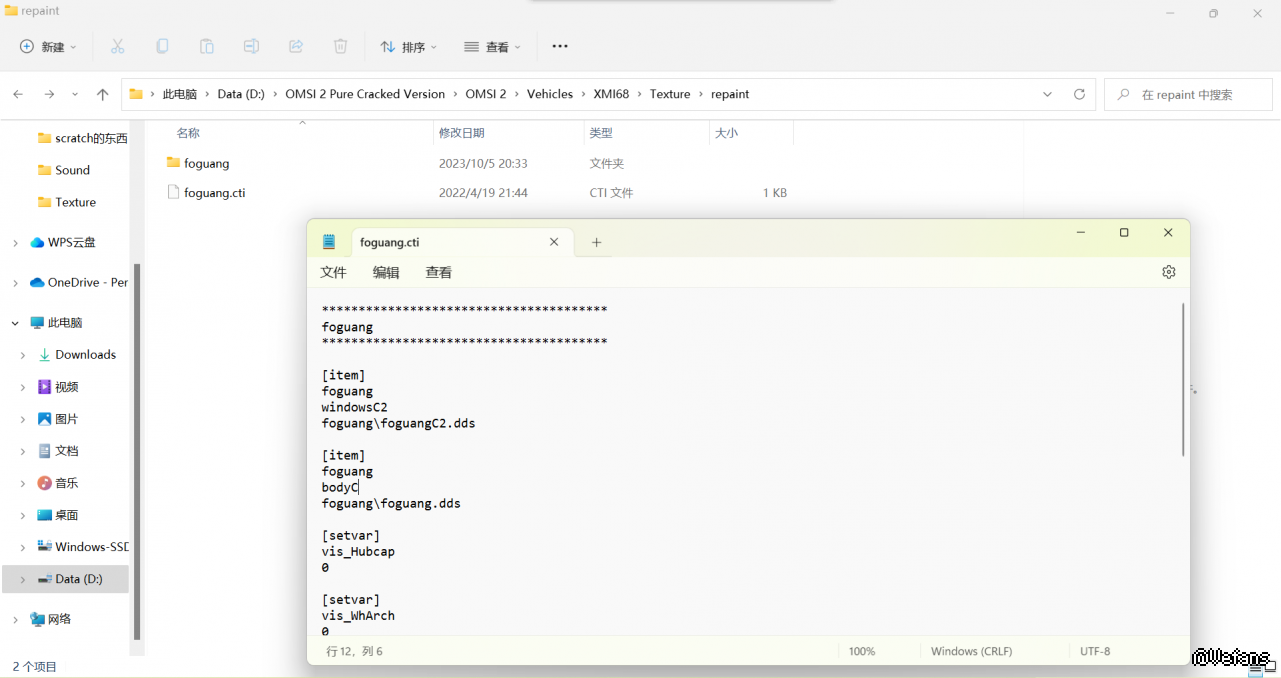This screenshot has height=678, width=1281.
Task: Go up one folder level
Action: (x=102, y=94)
